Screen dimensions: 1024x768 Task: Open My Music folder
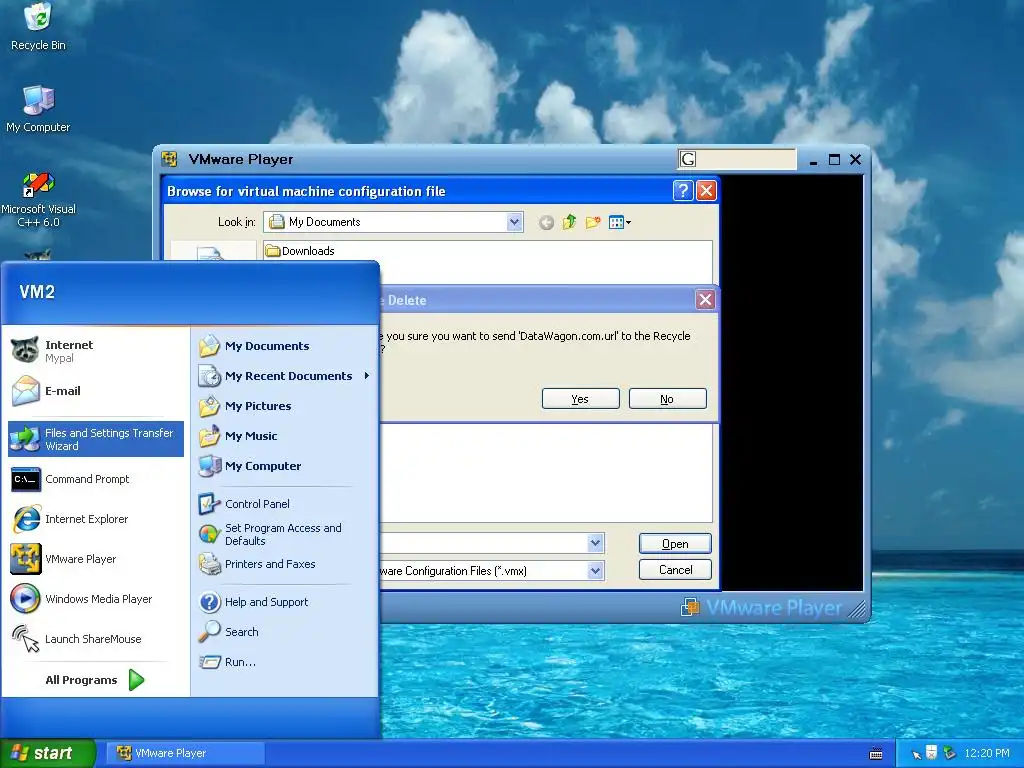tap(284, 436)
